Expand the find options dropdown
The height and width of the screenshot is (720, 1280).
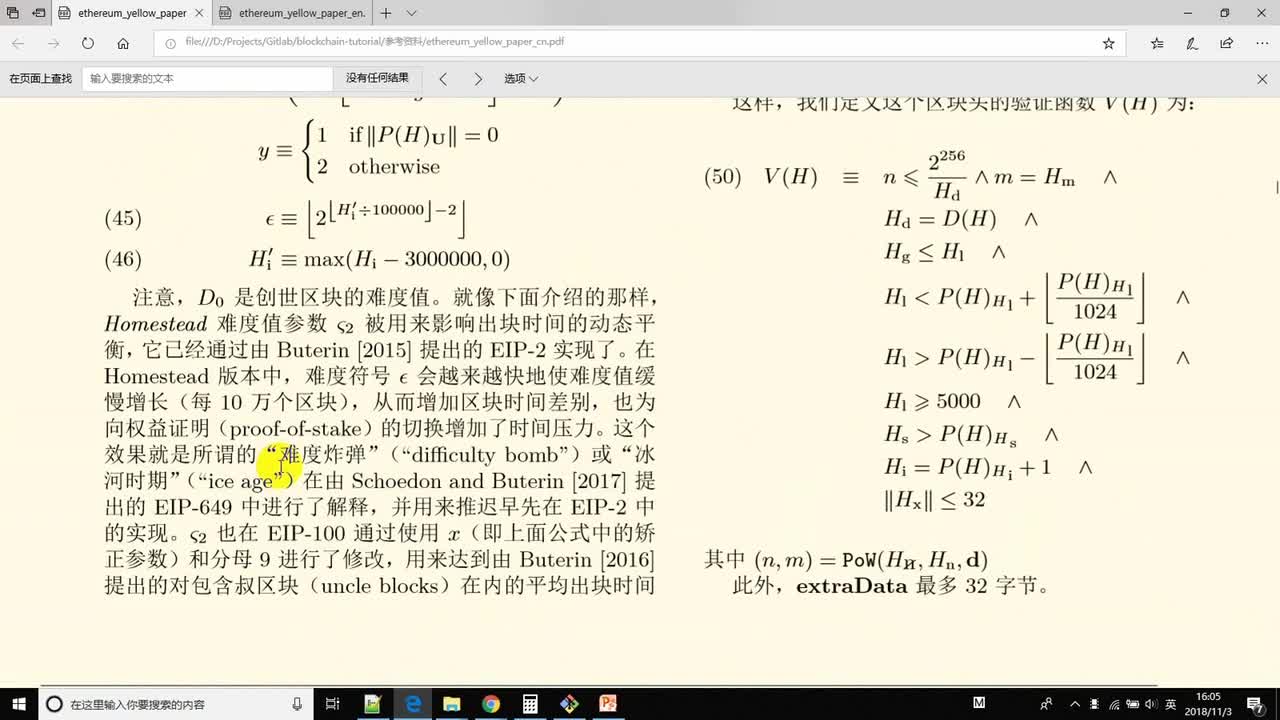tap(521, 78)
